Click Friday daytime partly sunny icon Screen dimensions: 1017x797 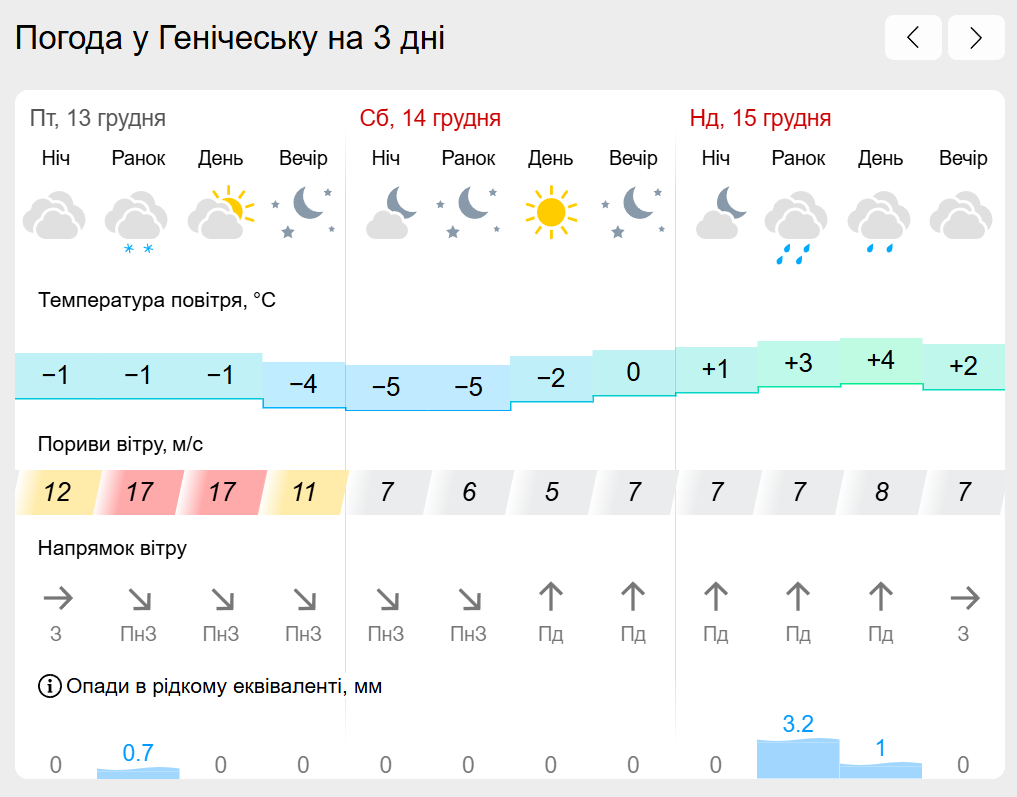221,212
